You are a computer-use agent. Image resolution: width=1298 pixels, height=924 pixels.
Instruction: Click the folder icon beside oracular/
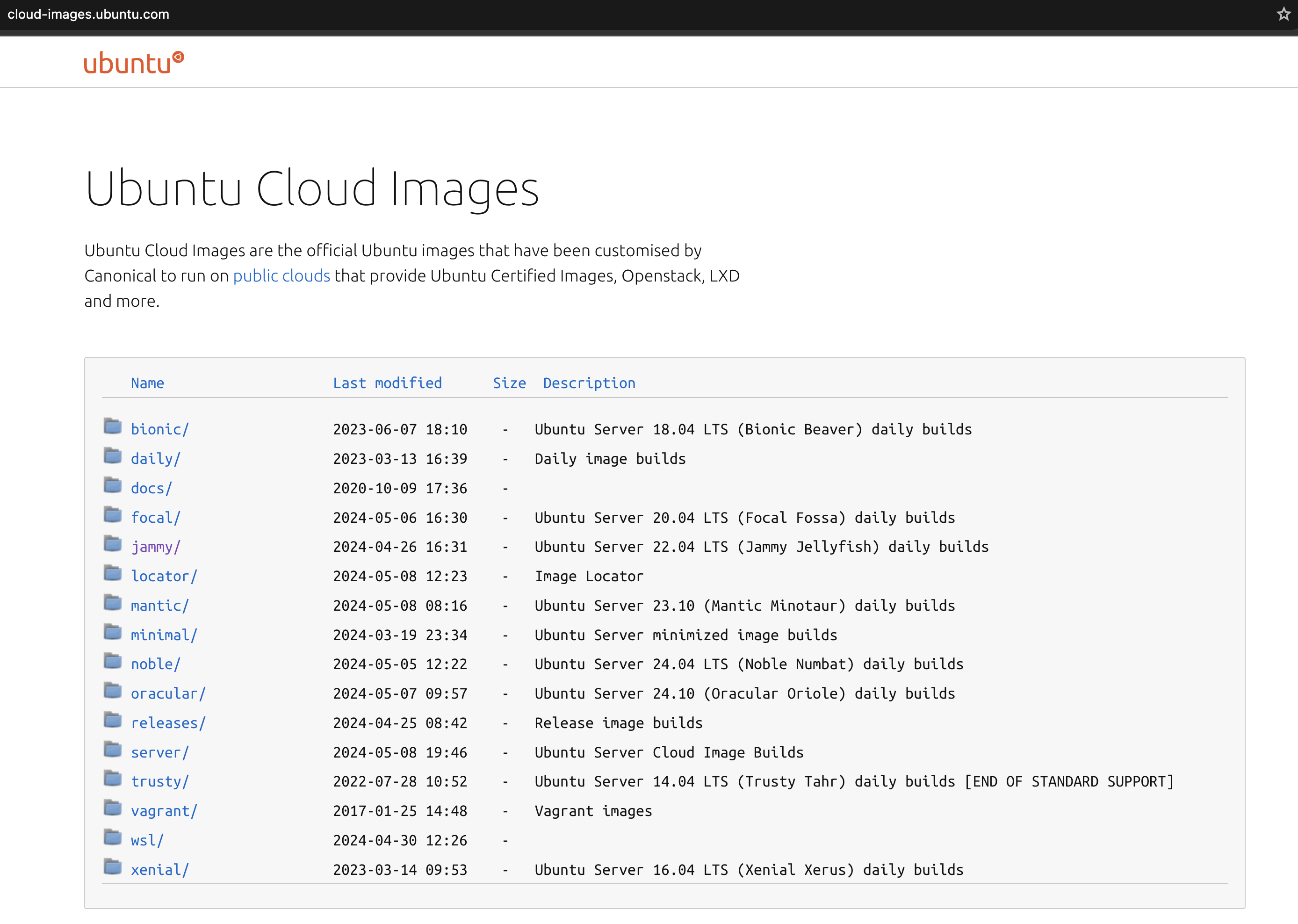[x=113, y=691]
